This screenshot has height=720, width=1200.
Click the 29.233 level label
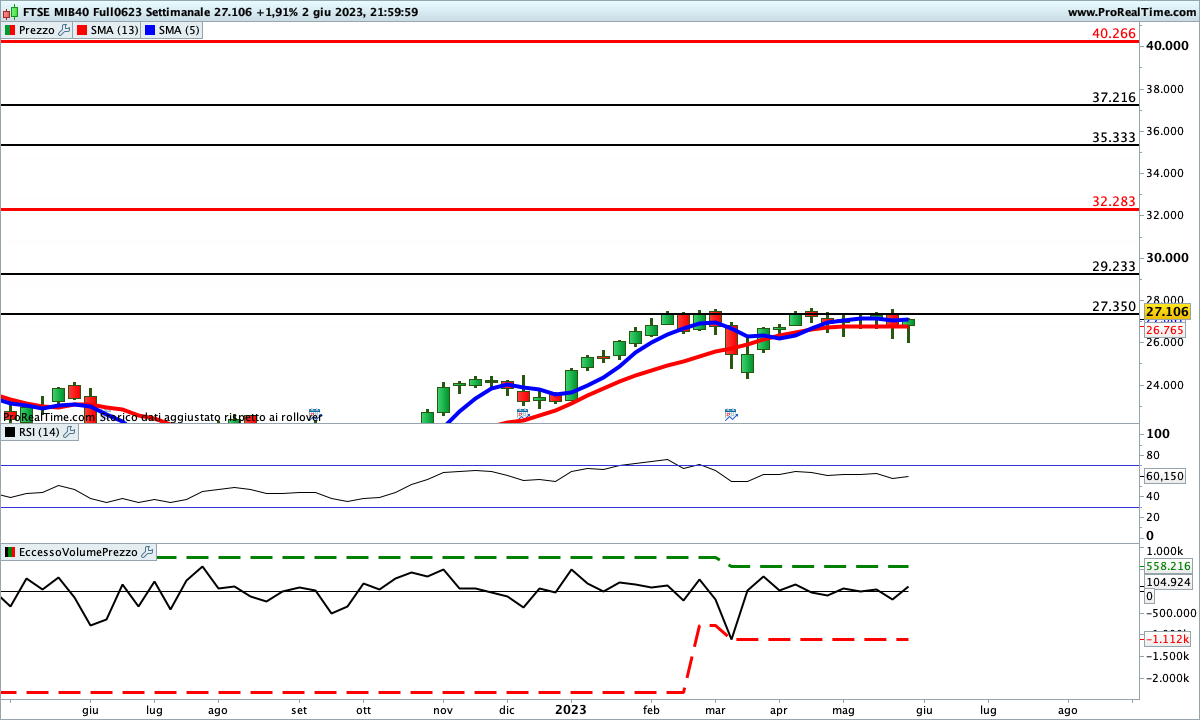coord(1114,266)
